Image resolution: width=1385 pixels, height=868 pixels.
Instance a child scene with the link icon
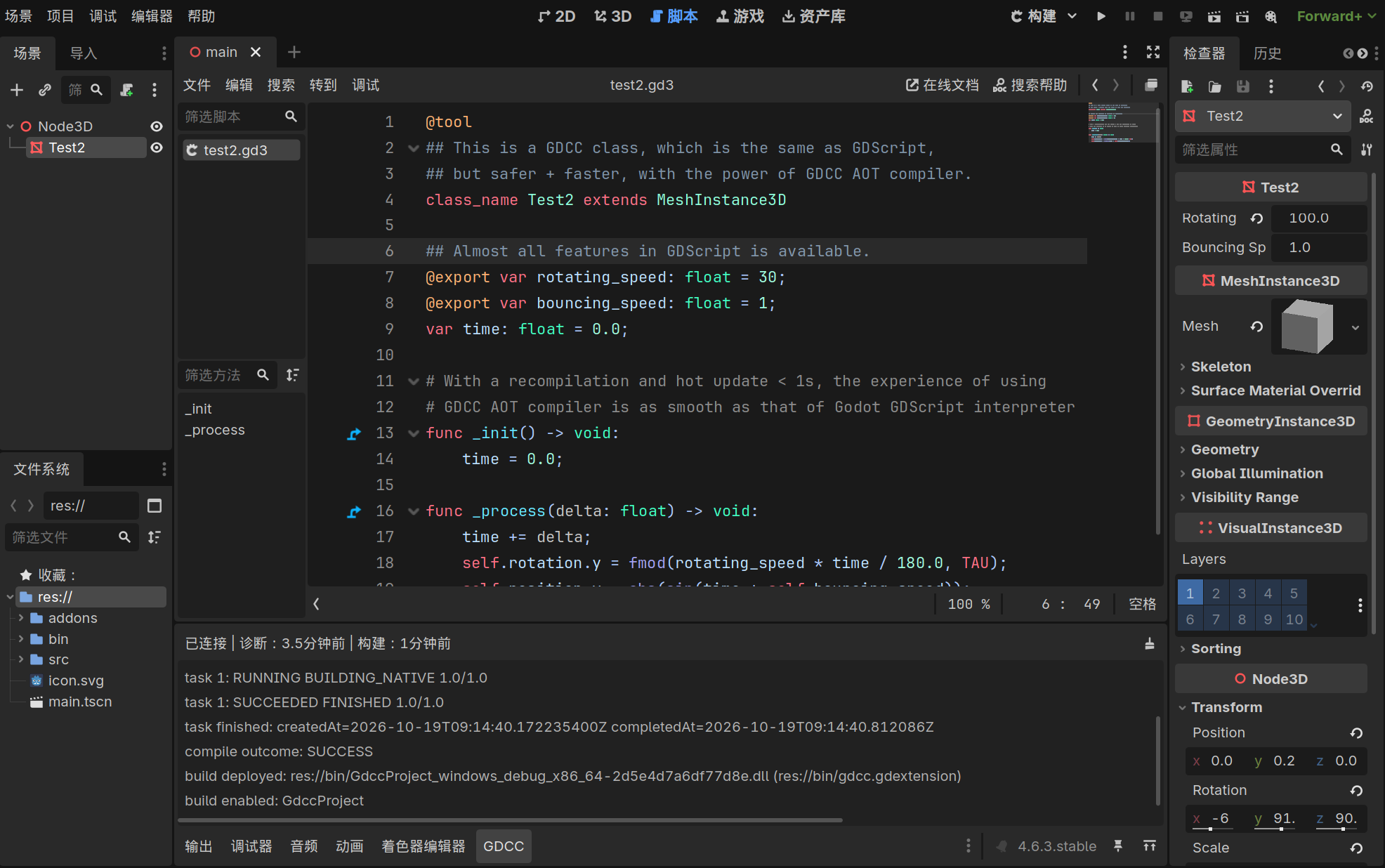[x=45, y=90]
